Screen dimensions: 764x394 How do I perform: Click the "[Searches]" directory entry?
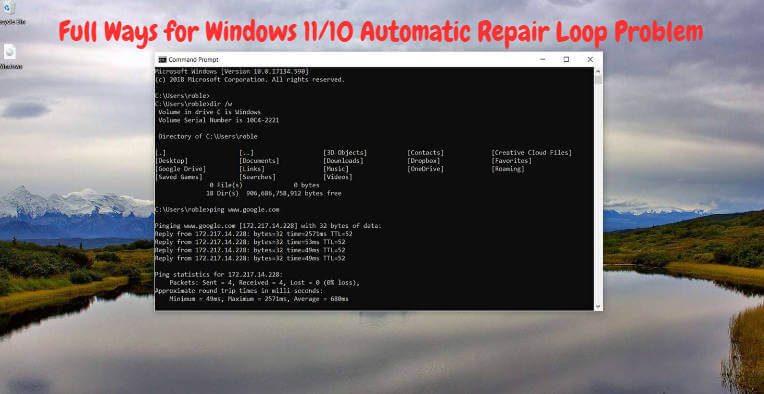(257, 177)
